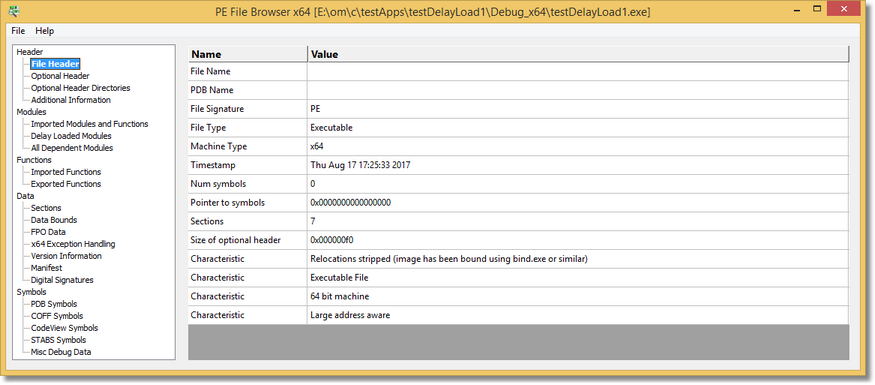Select the Machine Type row label

tap(219, 146)
